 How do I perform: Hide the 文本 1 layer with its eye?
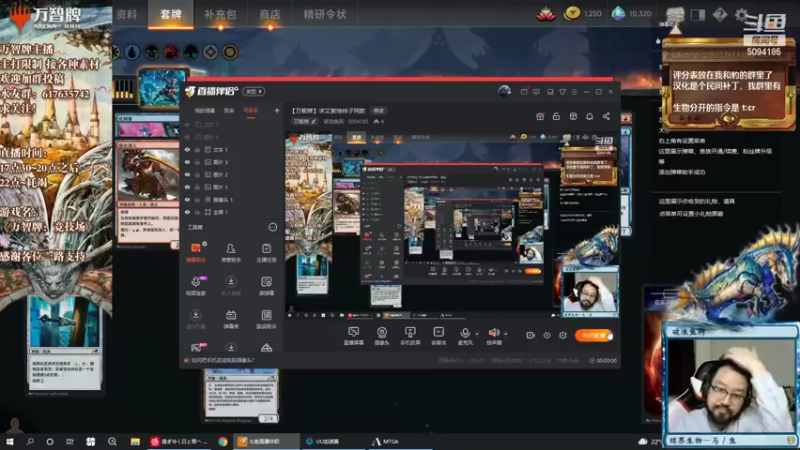[x=187, y=149]
